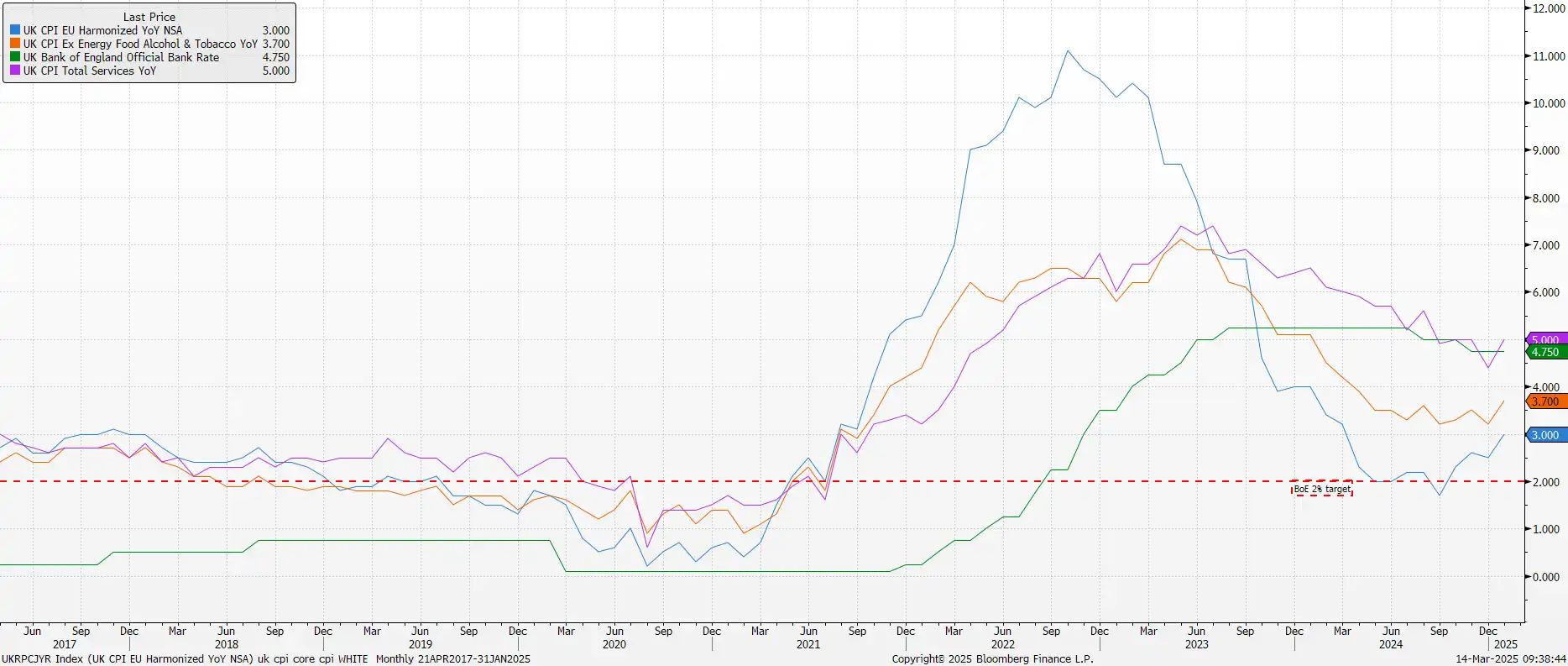
Task: Click the 2019 year label on the time axis
Action: 421,644
